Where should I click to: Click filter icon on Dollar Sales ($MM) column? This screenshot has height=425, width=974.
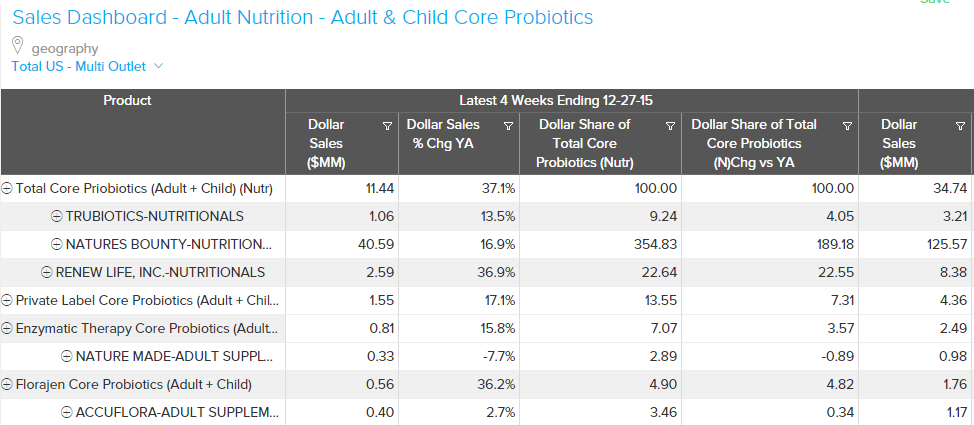[x=387, y=126]
